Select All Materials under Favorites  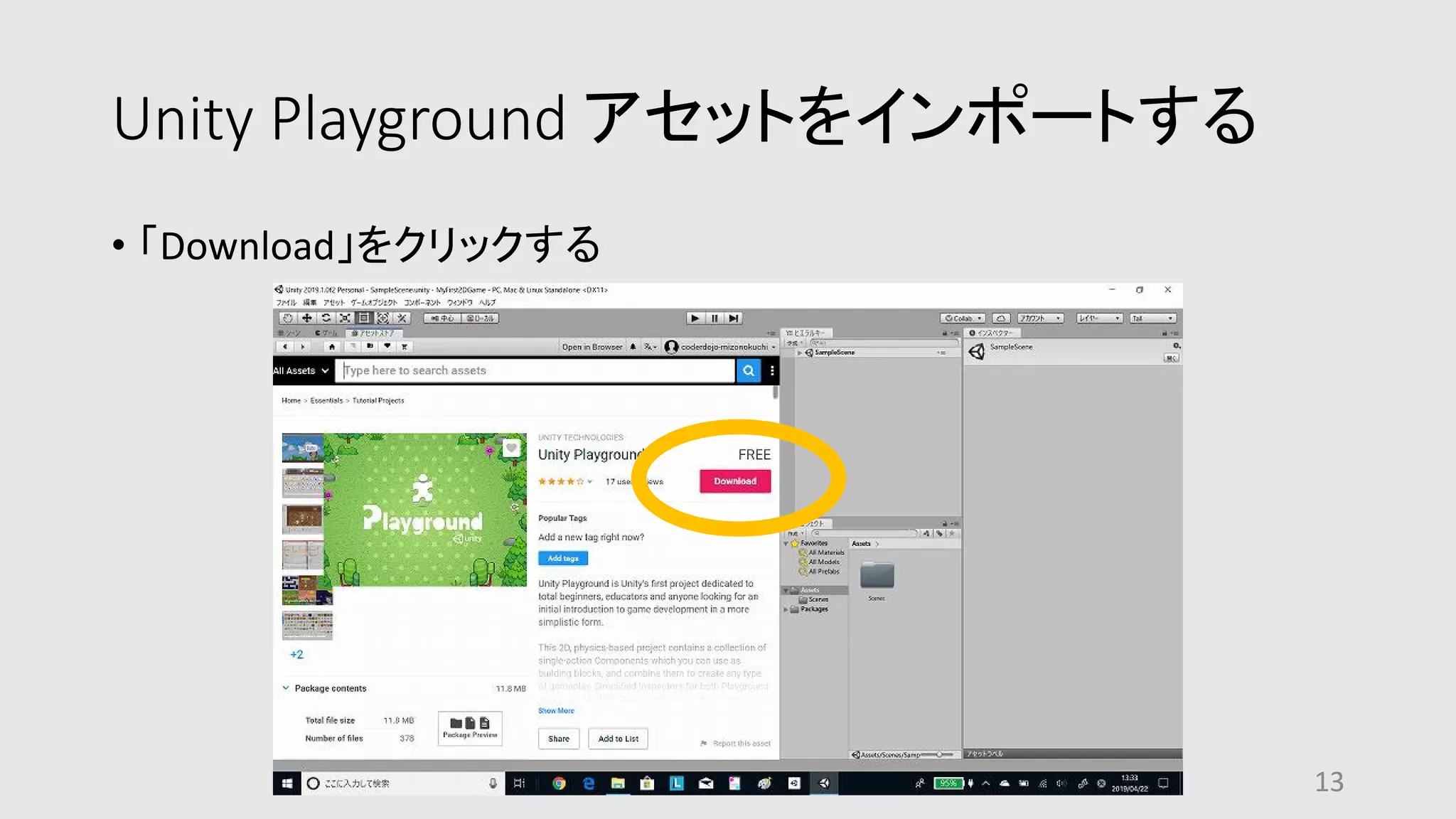pyautogui.click(x=825, y=552)
